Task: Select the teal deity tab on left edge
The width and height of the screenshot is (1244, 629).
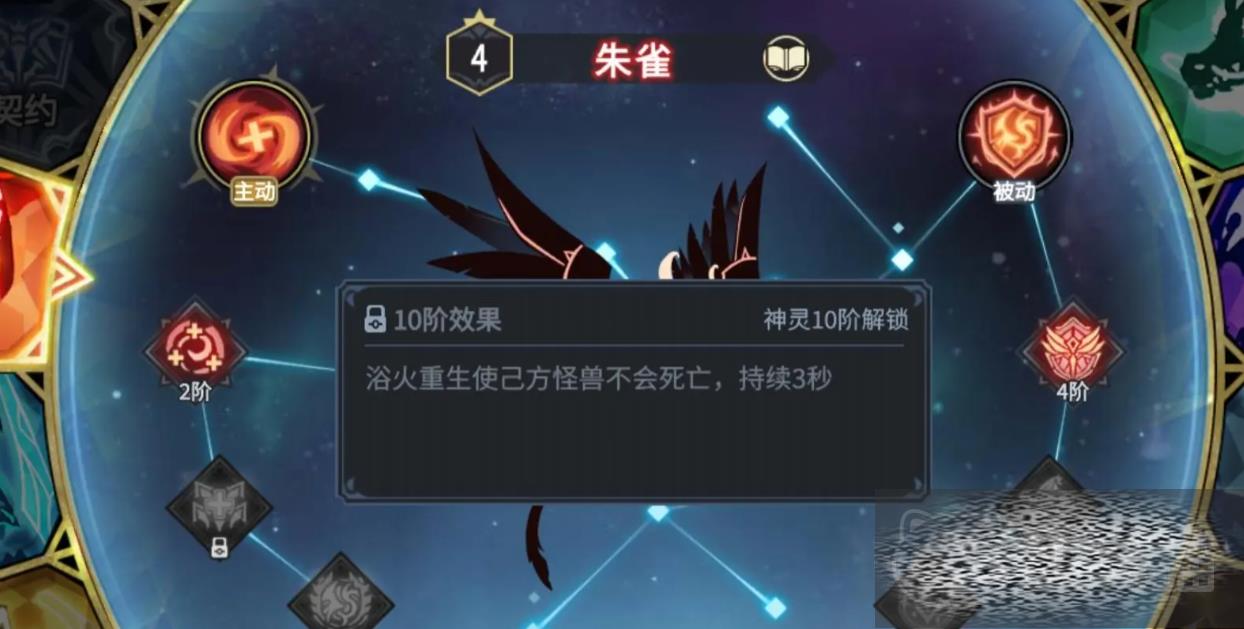Action: point(25,460)
